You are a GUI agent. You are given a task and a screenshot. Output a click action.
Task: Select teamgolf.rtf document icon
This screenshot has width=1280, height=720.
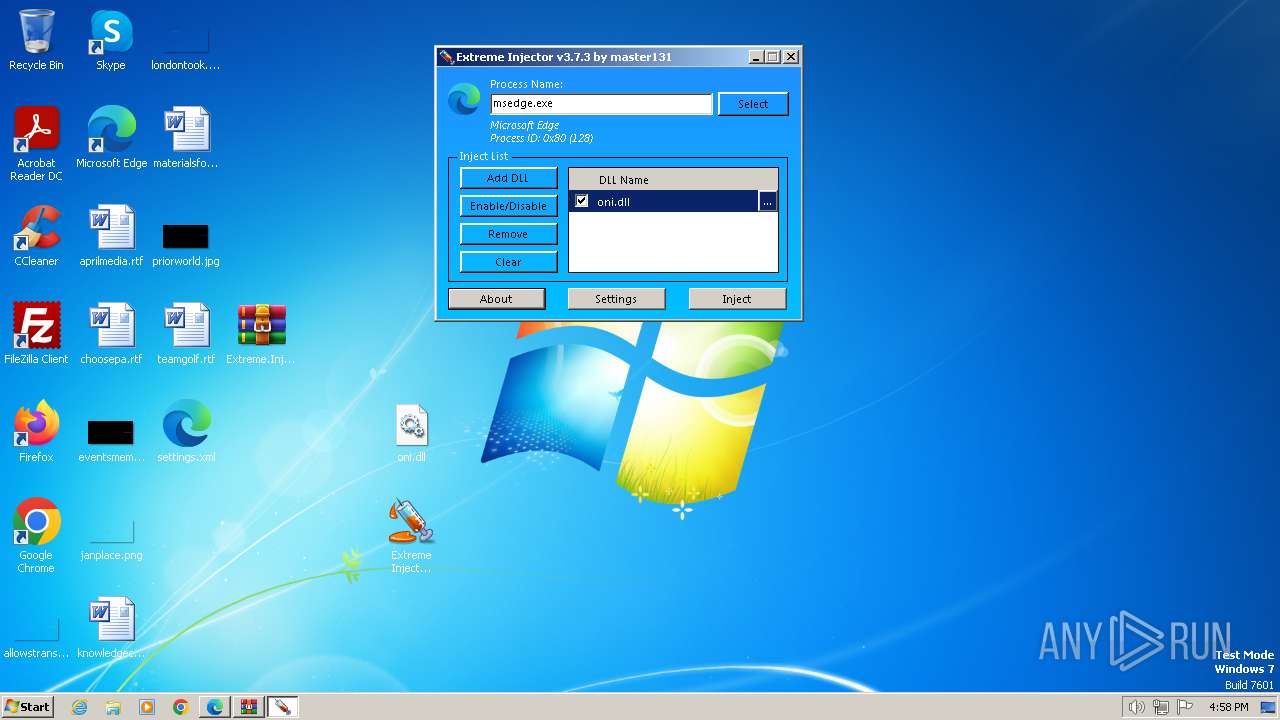185,334
